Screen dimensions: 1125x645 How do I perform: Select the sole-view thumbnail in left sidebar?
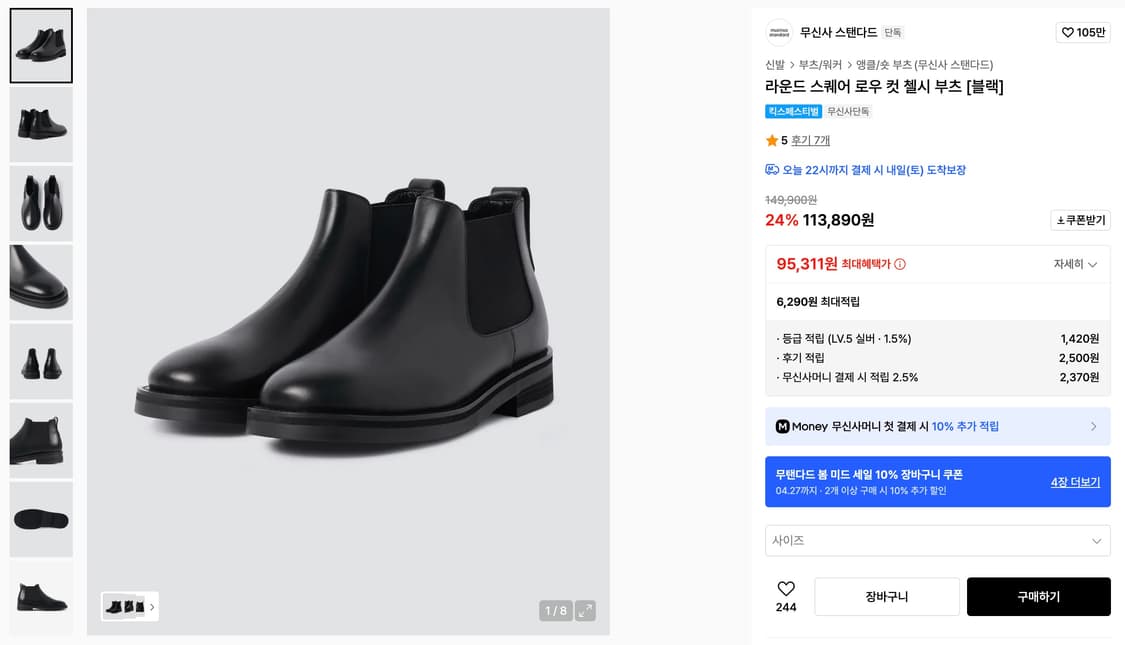[40, 519]
